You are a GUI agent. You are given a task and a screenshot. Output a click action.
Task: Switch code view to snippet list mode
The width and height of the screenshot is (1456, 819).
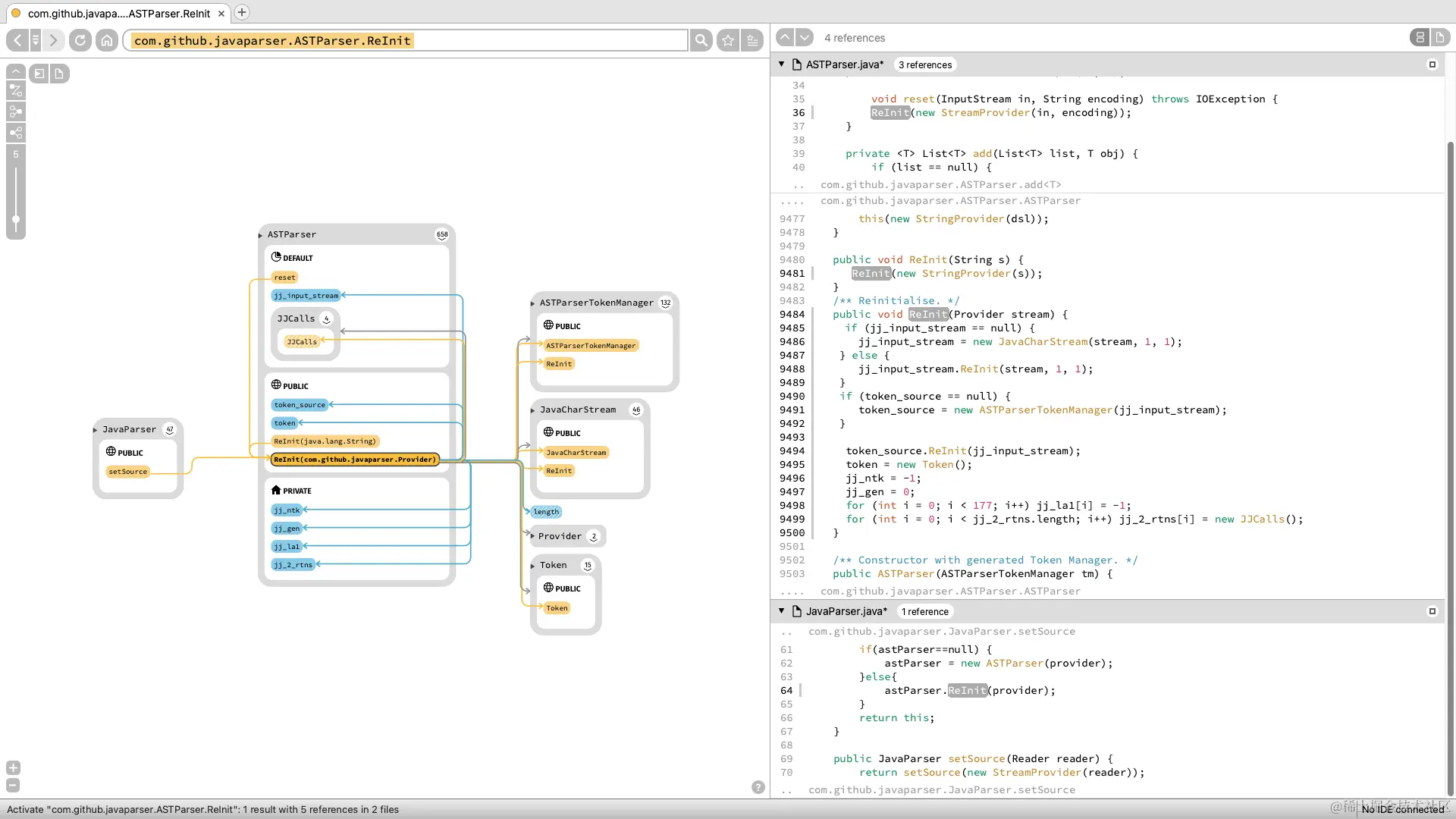pos(1420,37)
